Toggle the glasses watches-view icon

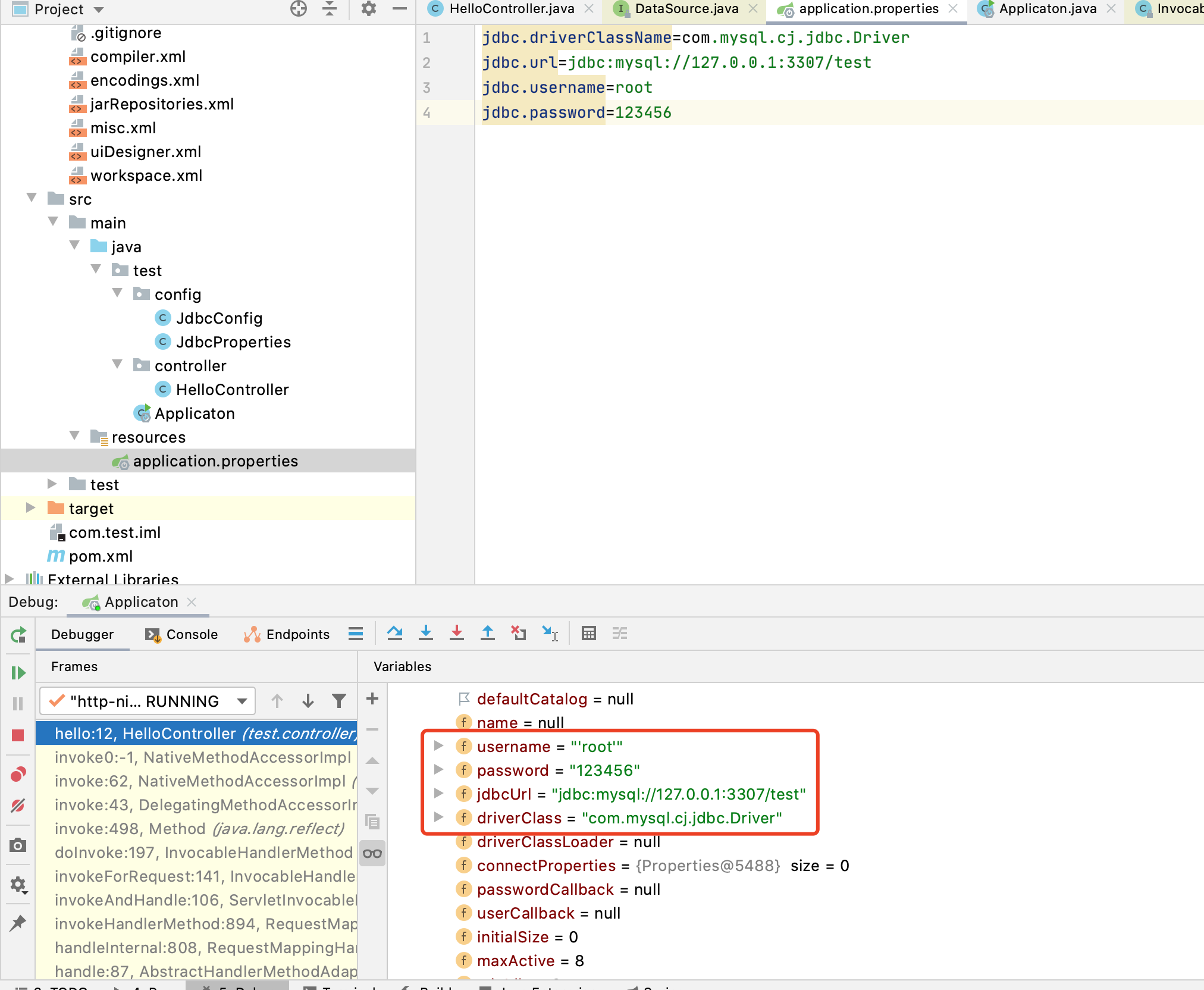point(372,854)
